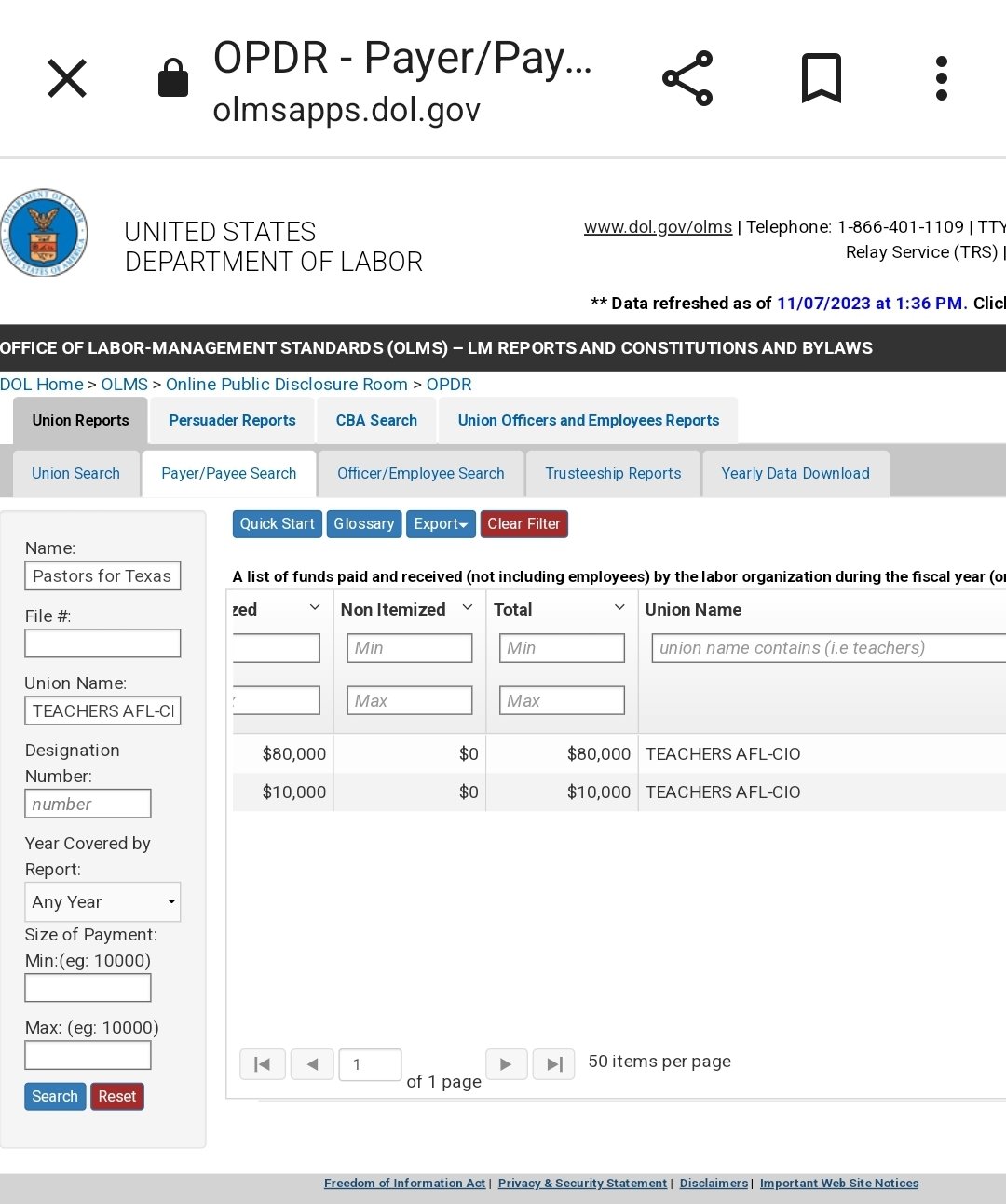1006x1204 pixels.
Task: Click the Size of Payment Max field
Action: (88, 1055)
